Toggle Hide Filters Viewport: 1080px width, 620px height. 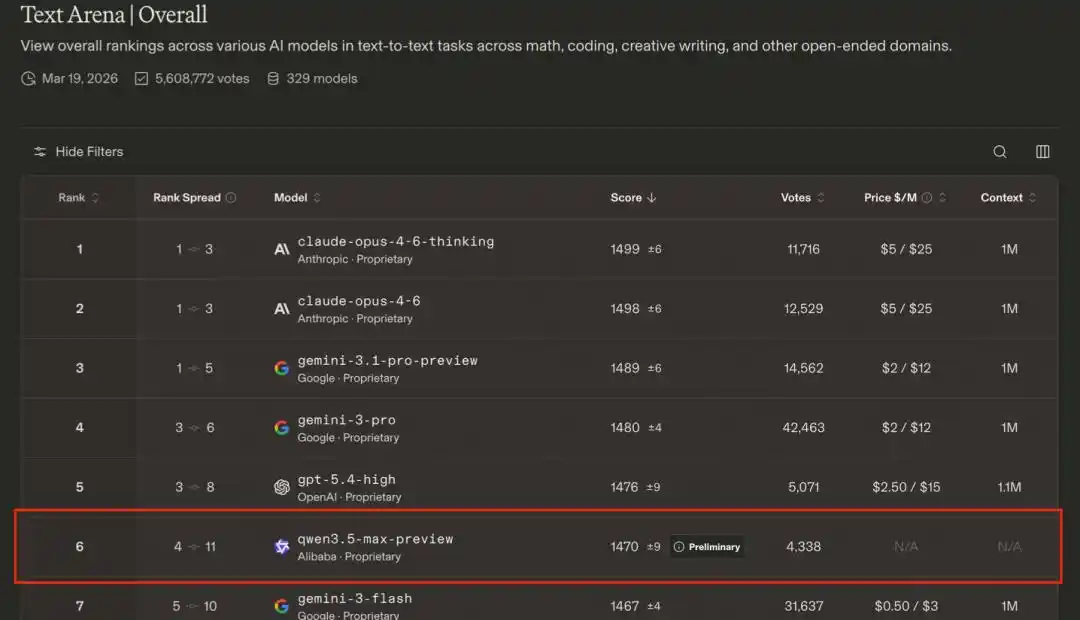78,152
